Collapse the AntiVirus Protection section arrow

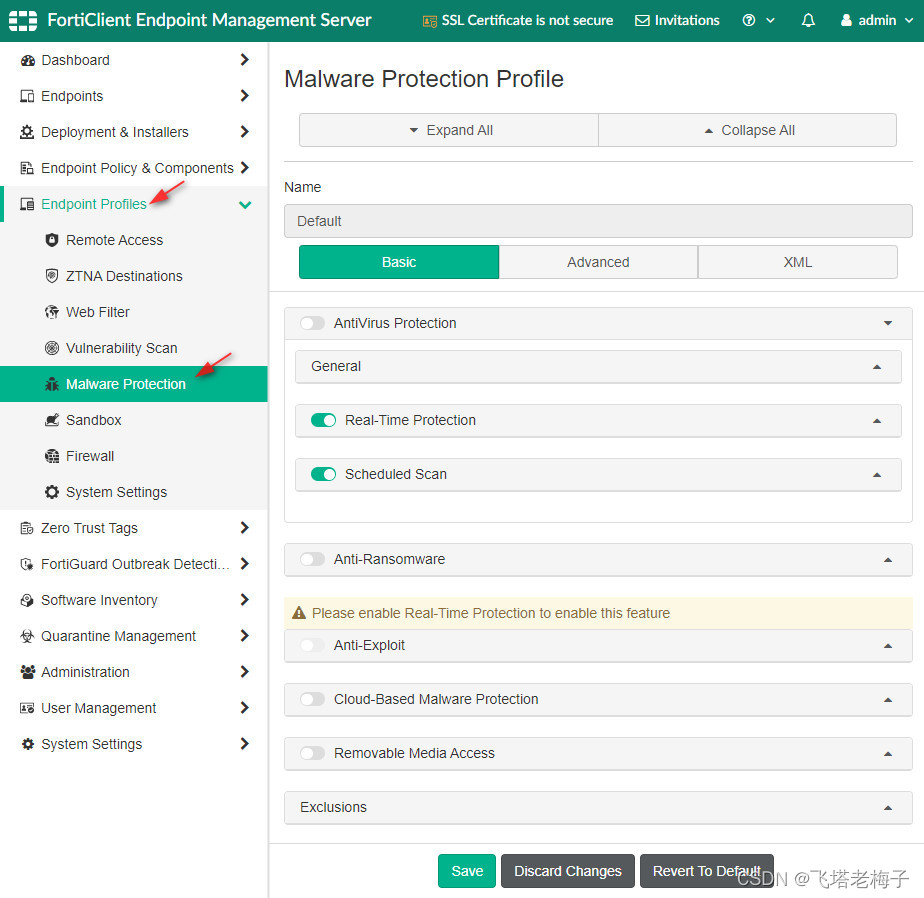click(888, 323)
